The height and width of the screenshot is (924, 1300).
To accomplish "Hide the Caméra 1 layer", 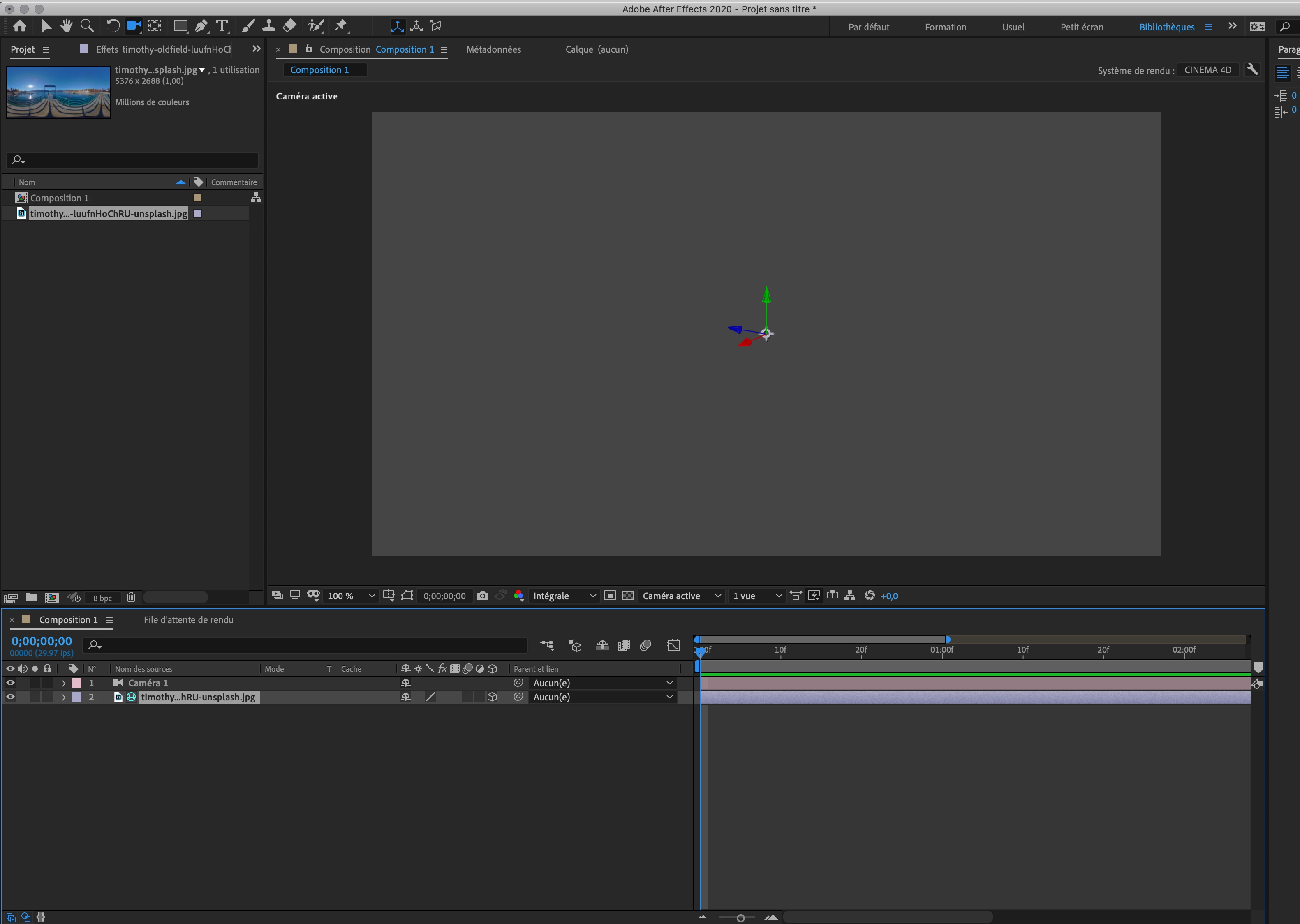I will click(x=10, y=683).
